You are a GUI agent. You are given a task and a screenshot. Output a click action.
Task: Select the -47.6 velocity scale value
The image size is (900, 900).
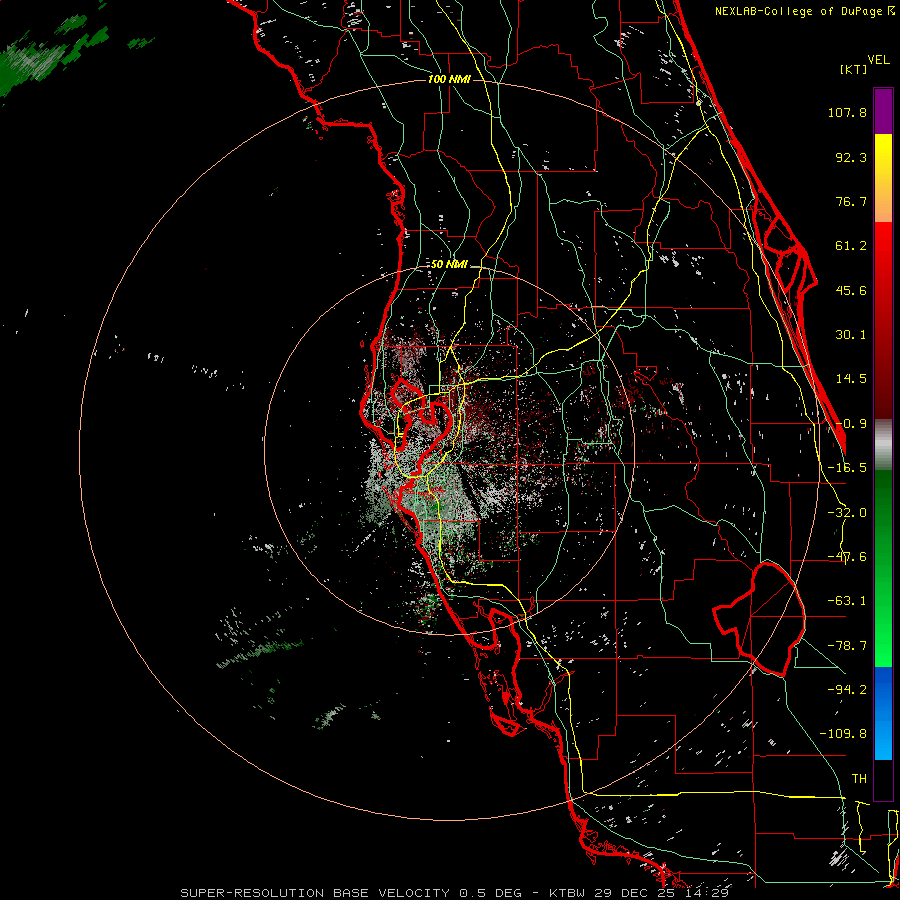pos(847,557)
